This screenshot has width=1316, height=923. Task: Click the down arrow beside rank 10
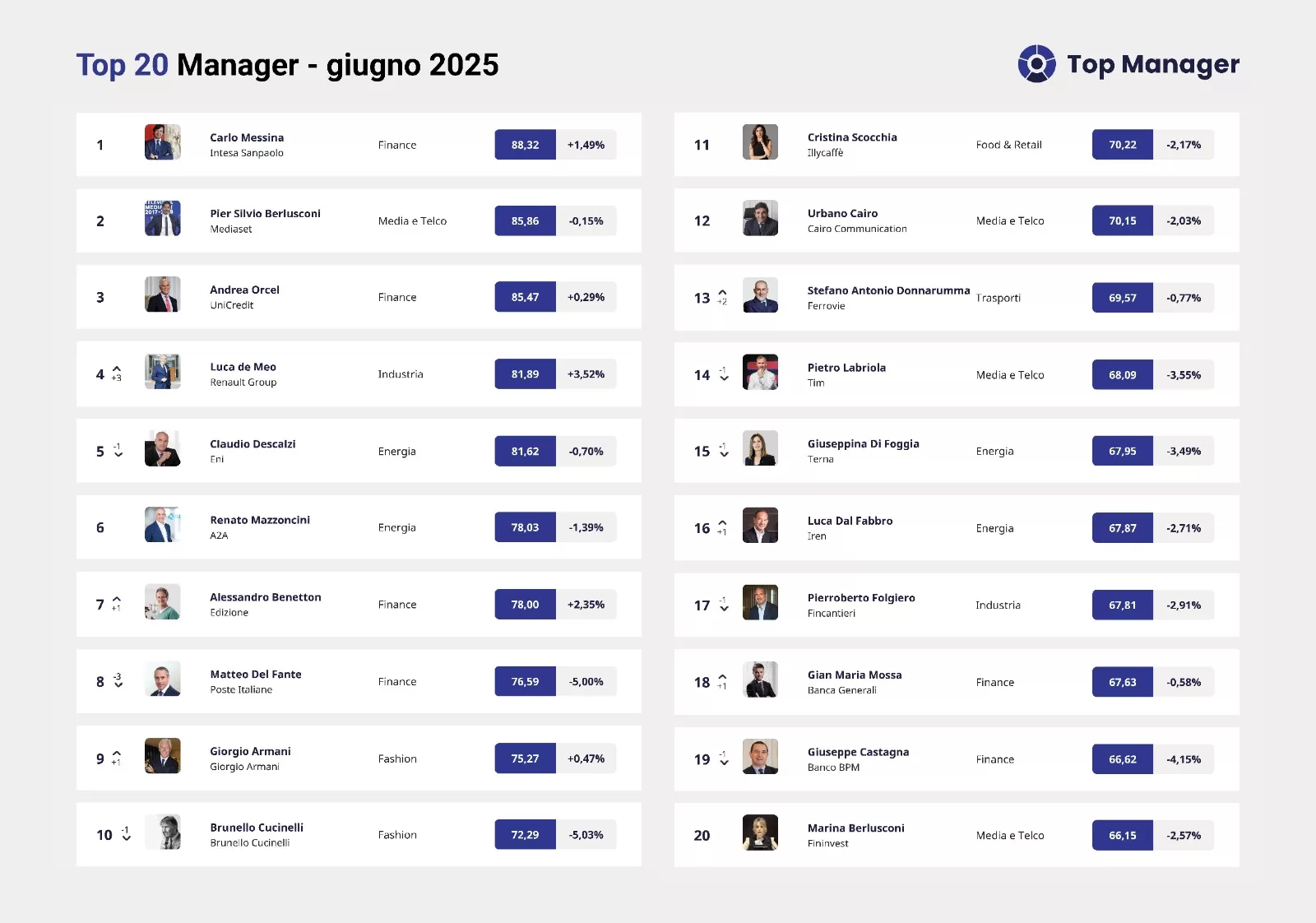(x=126, y=837)
